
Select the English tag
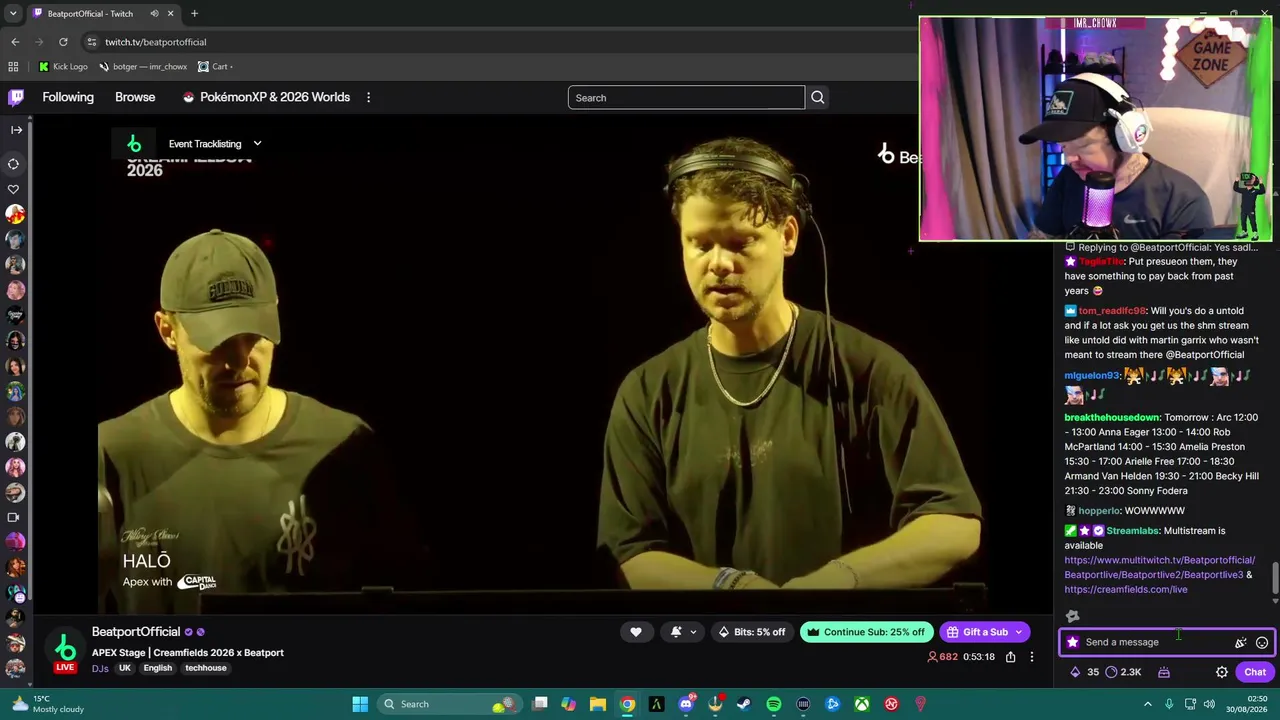tap(158, 668)
